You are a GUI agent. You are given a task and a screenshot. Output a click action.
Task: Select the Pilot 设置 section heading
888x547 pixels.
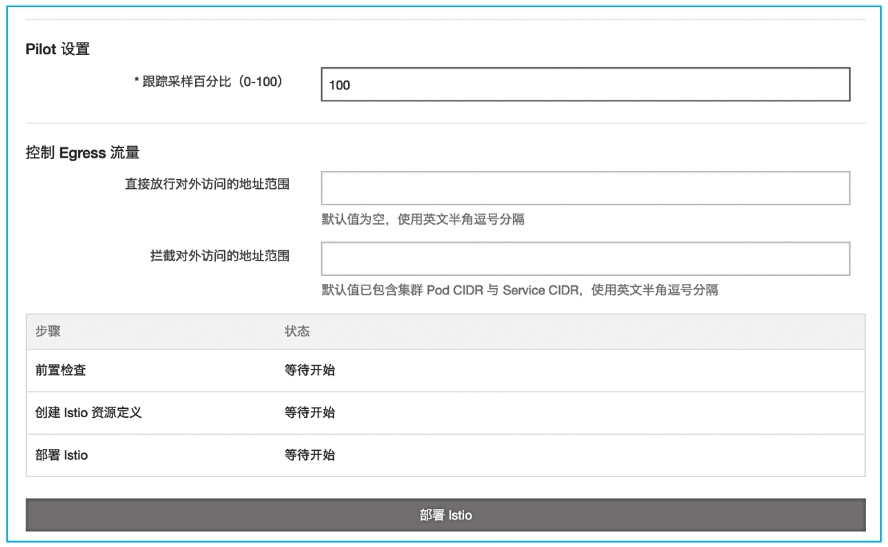coord(57,49)
